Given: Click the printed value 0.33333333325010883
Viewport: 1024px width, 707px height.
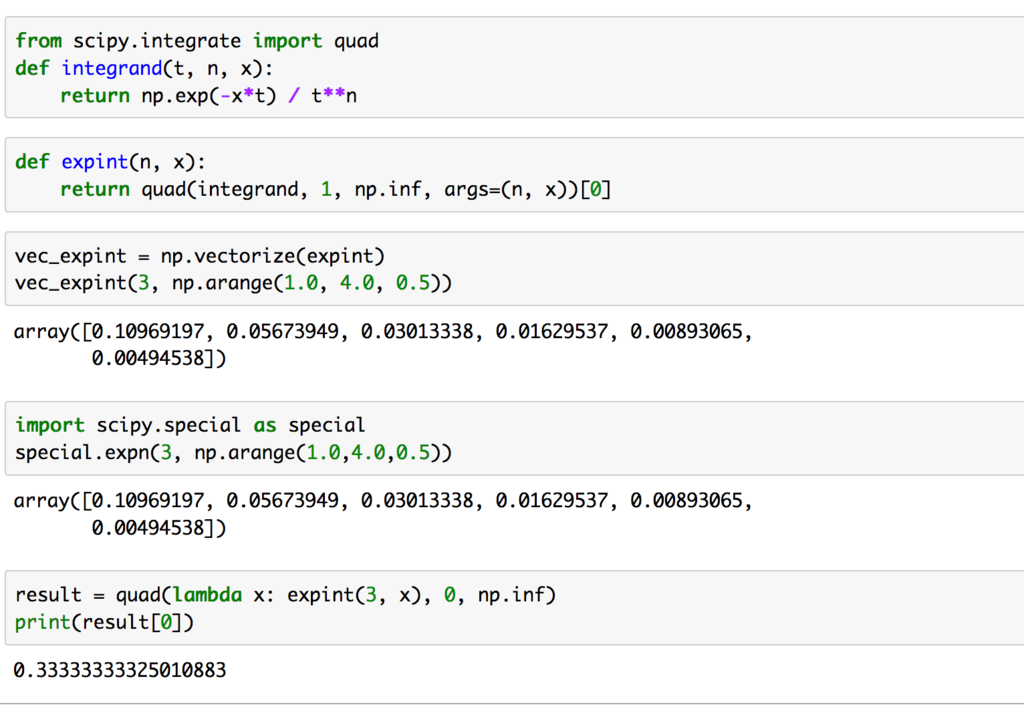Looking at the screenshot, I should (x=118, y=670).
